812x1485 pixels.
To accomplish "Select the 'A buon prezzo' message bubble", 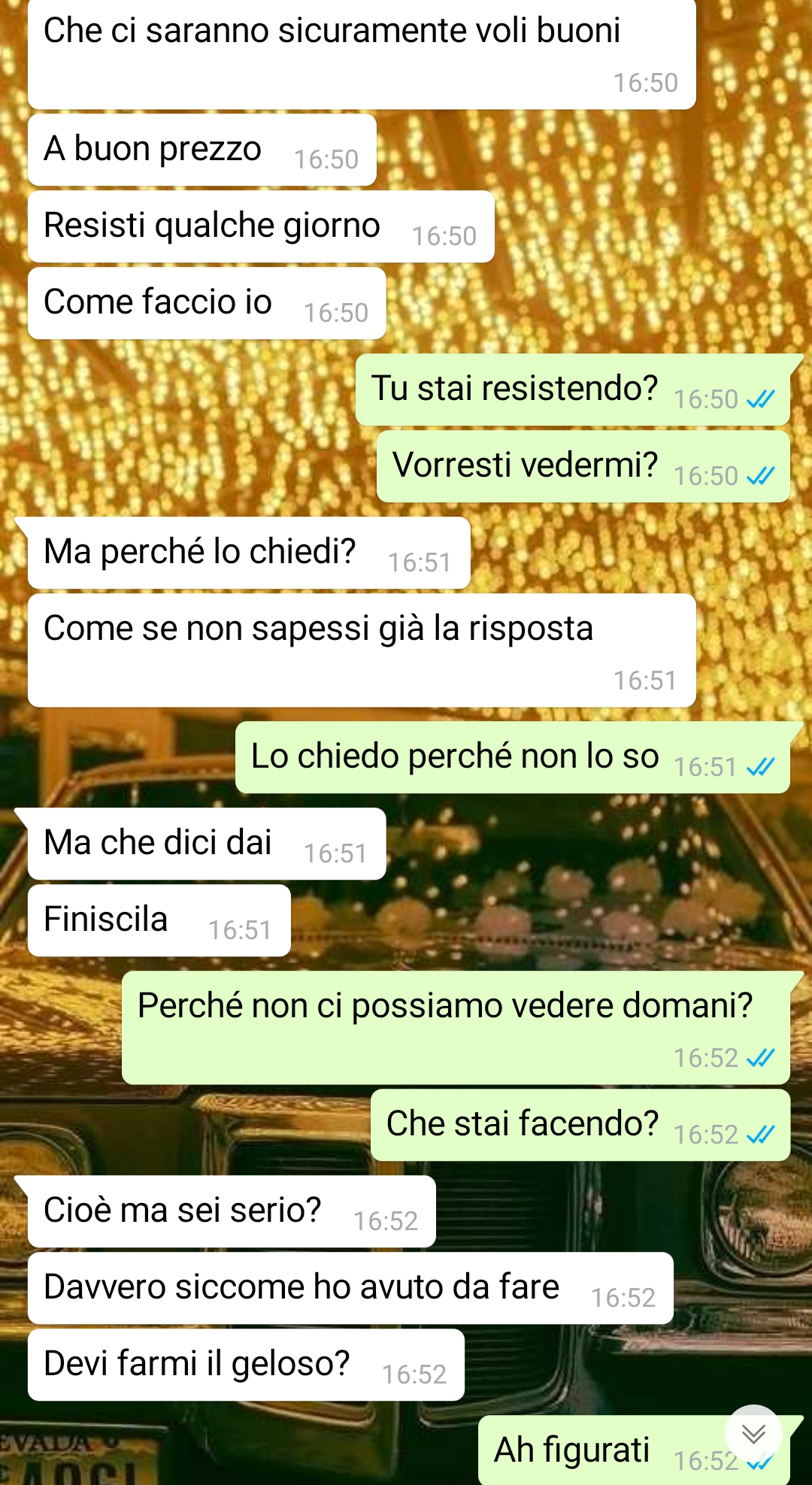I will [202, 150].
